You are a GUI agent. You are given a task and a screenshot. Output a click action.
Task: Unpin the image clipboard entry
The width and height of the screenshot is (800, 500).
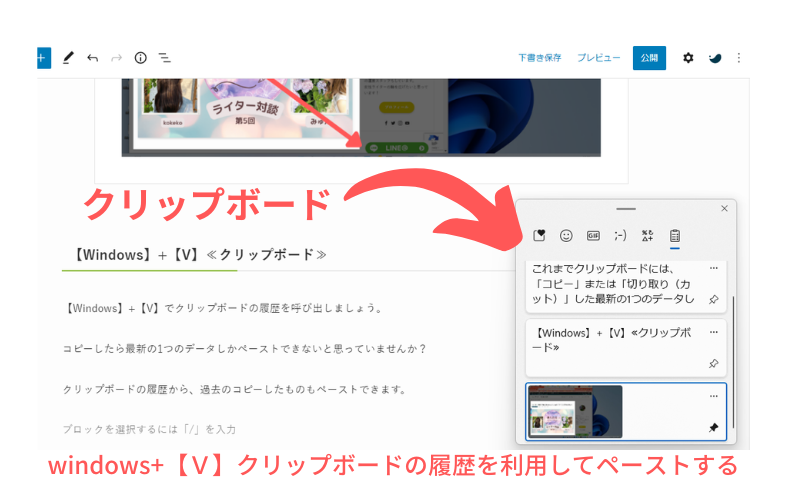pos(714,428)
